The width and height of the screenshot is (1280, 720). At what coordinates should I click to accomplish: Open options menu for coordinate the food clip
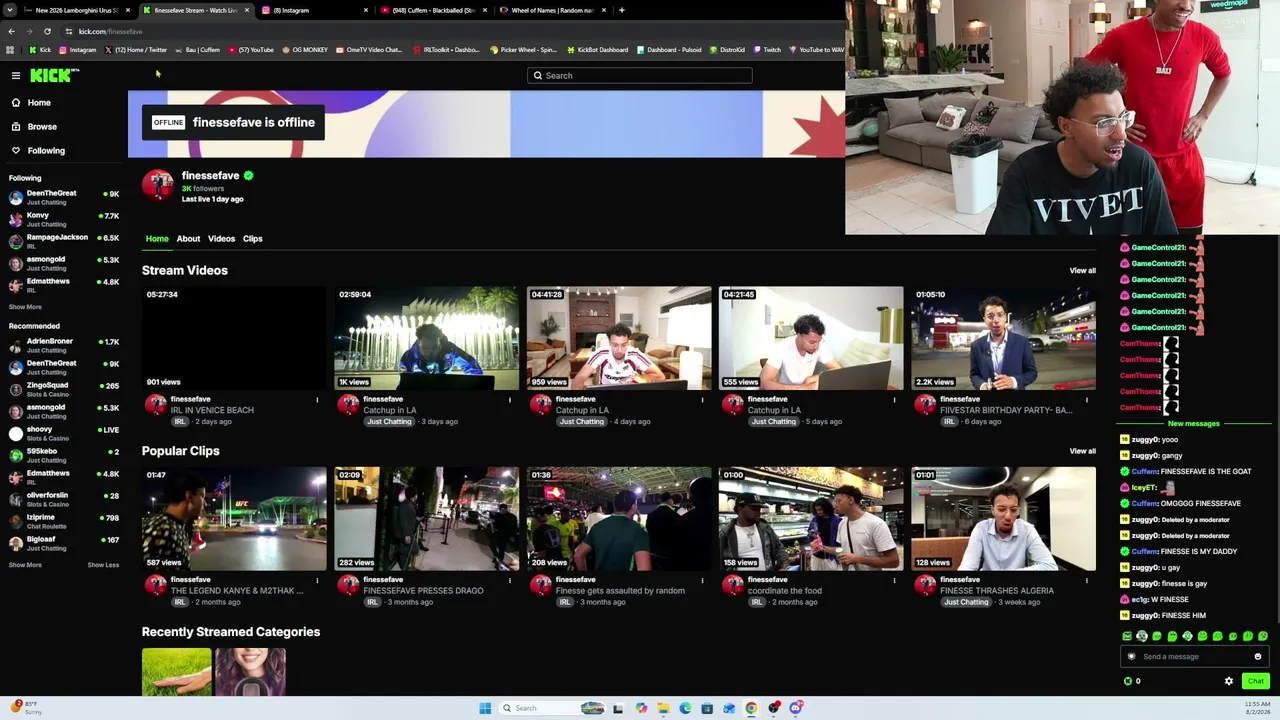coord(894,581)
